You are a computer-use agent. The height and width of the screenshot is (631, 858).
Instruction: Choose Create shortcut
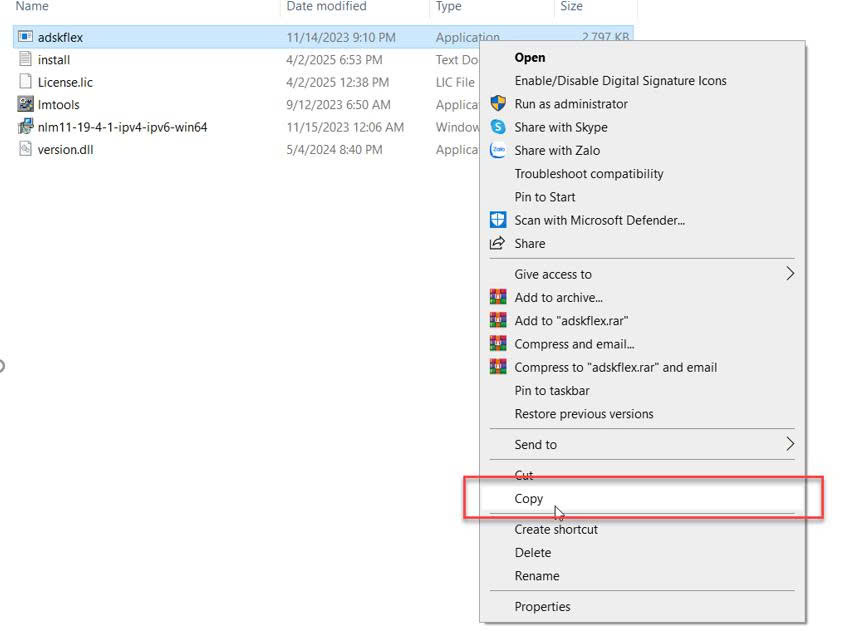(x=556, y=529)
